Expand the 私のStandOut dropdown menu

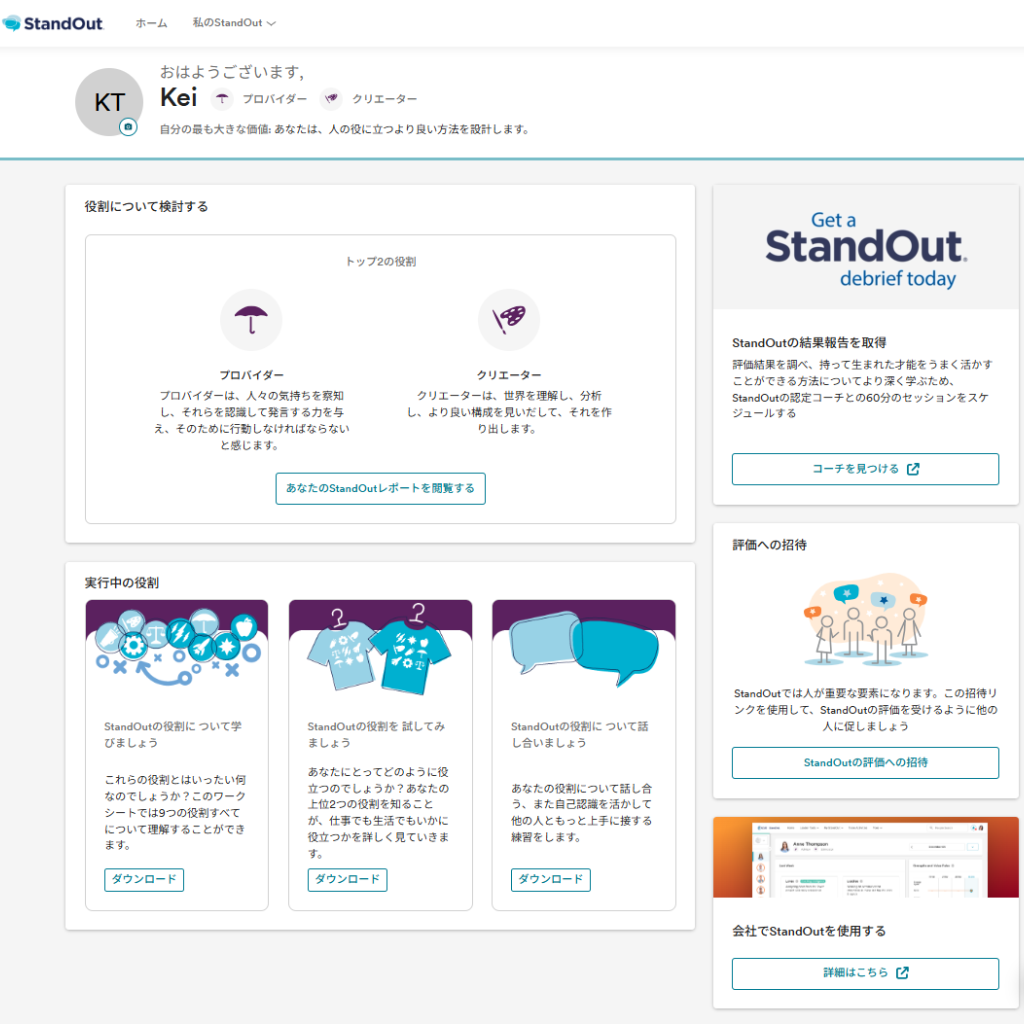[x=234, y=23]
